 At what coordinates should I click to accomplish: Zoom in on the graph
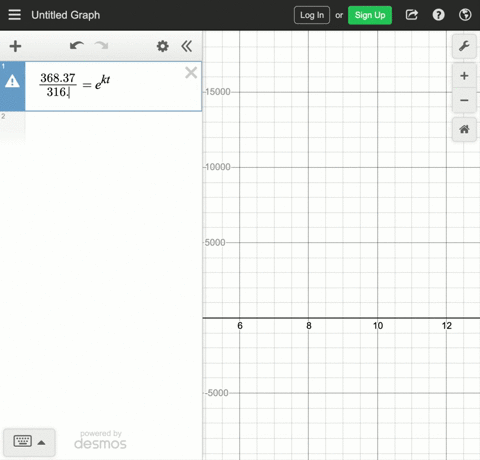[x=464, y=76]
